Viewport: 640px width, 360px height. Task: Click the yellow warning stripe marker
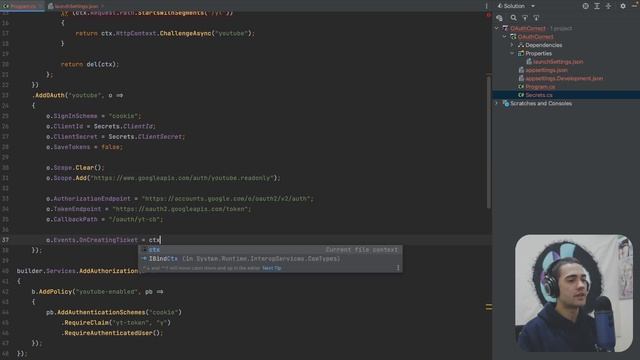point(488,307)
